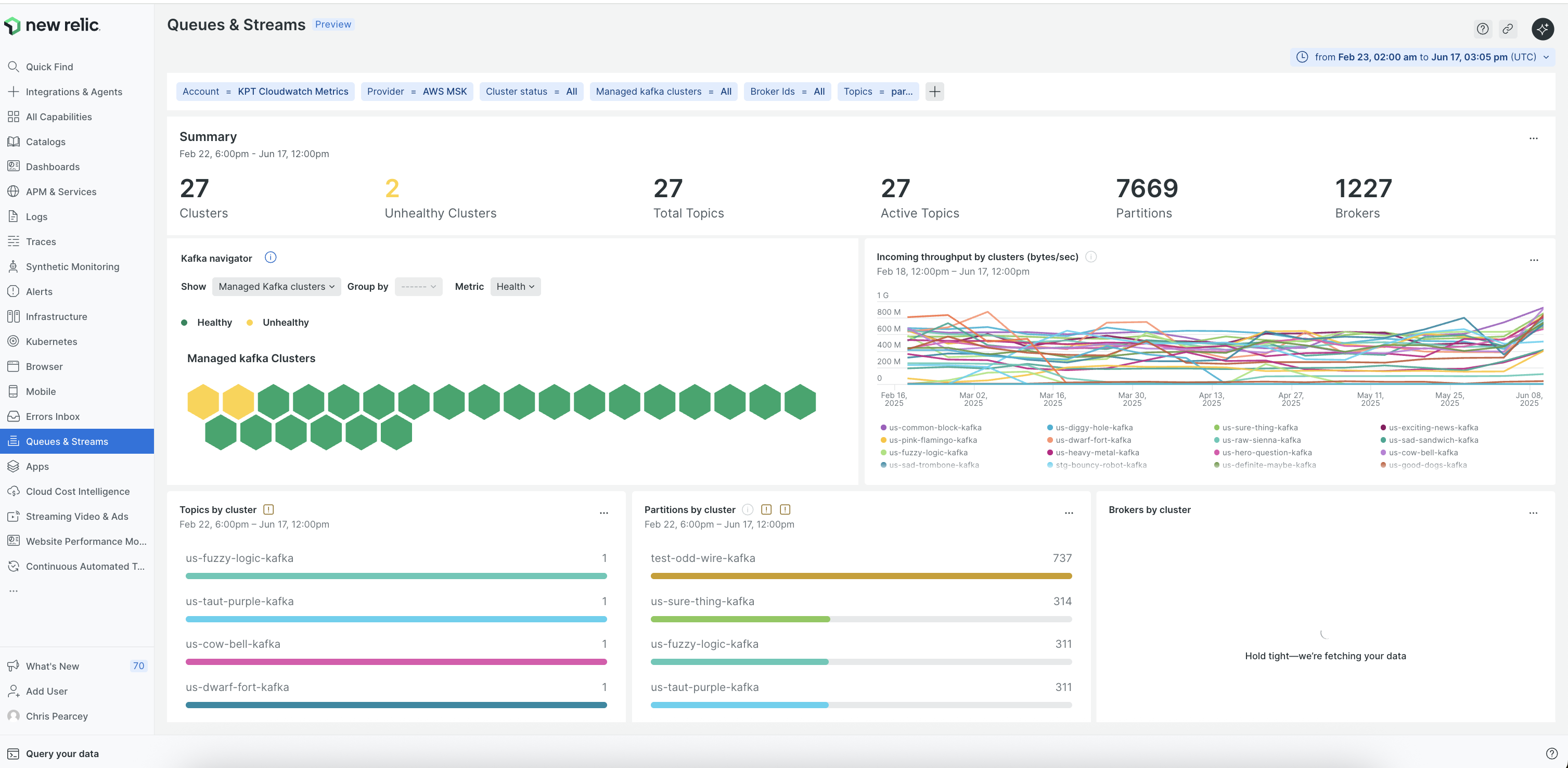Open help via top question mark icon

(1482, 29)
